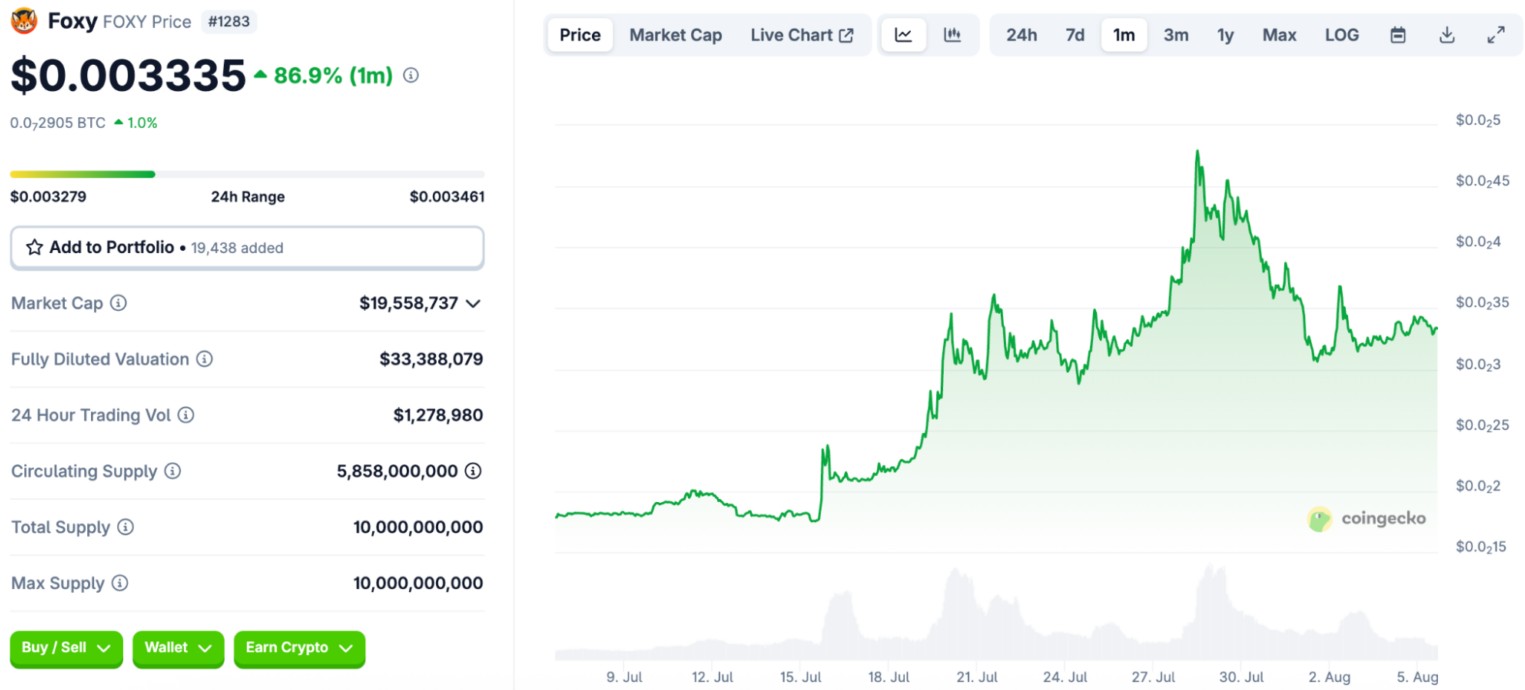Open the Live Chart link

[801, 35]
